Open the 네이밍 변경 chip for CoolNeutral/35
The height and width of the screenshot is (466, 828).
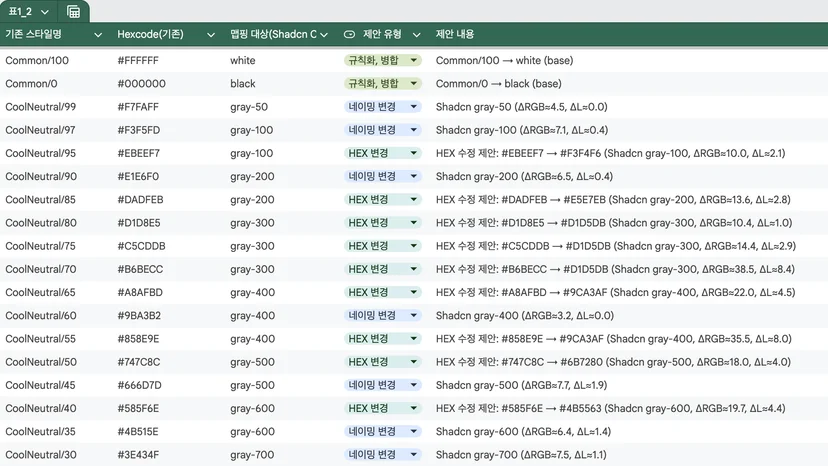coord(383,432)
